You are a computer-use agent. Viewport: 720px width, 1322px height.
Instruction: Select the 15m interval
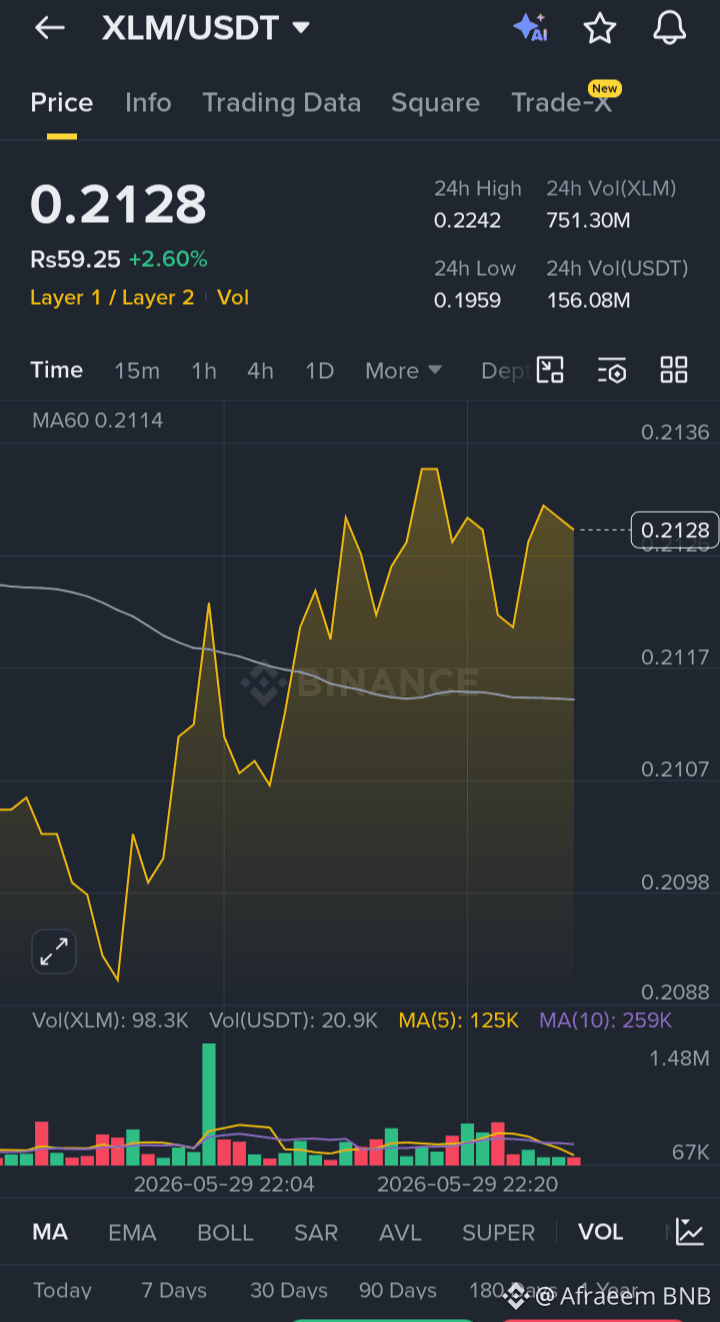coord(137,371)
